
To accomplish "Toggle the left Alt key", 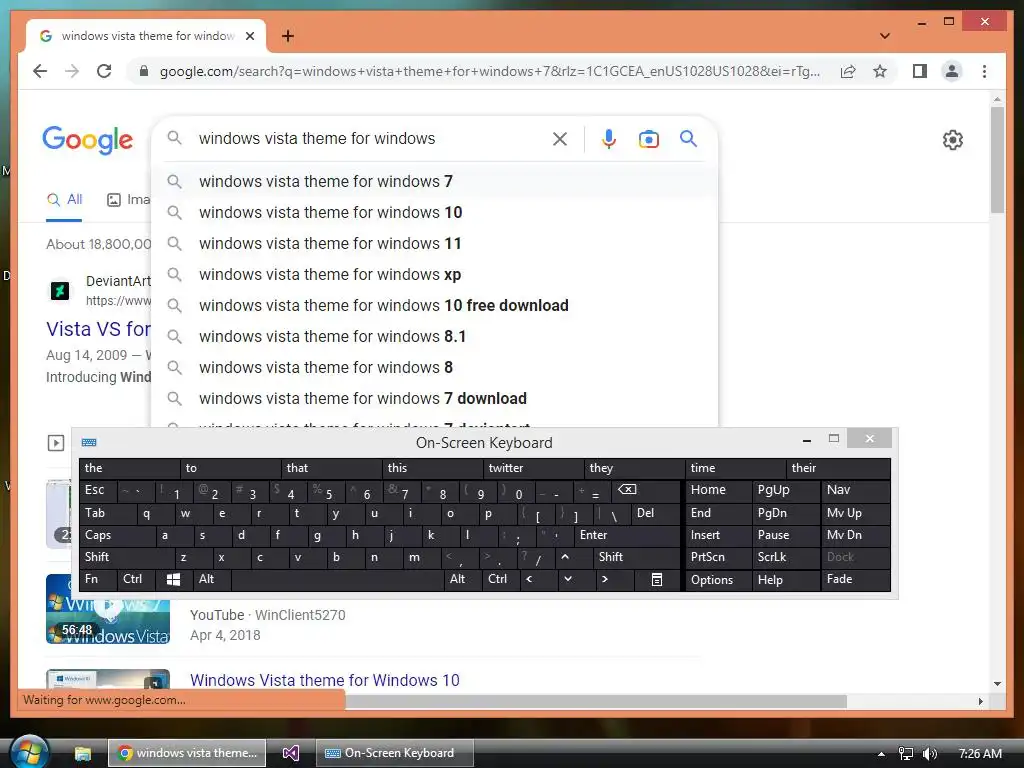I will coord(212,579).
